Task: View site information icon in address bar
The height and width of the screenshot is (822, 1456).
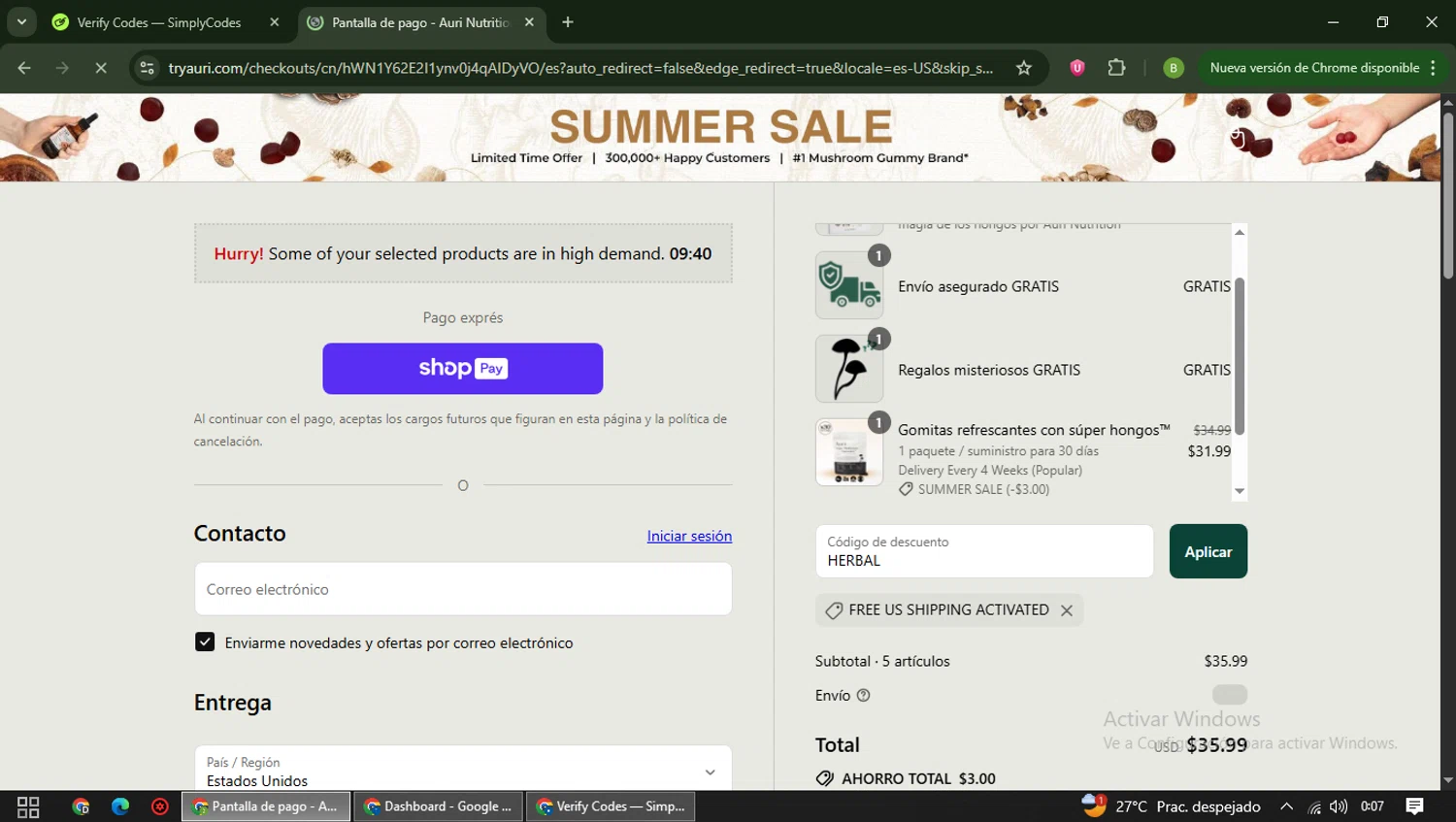Action: [147, 68]
